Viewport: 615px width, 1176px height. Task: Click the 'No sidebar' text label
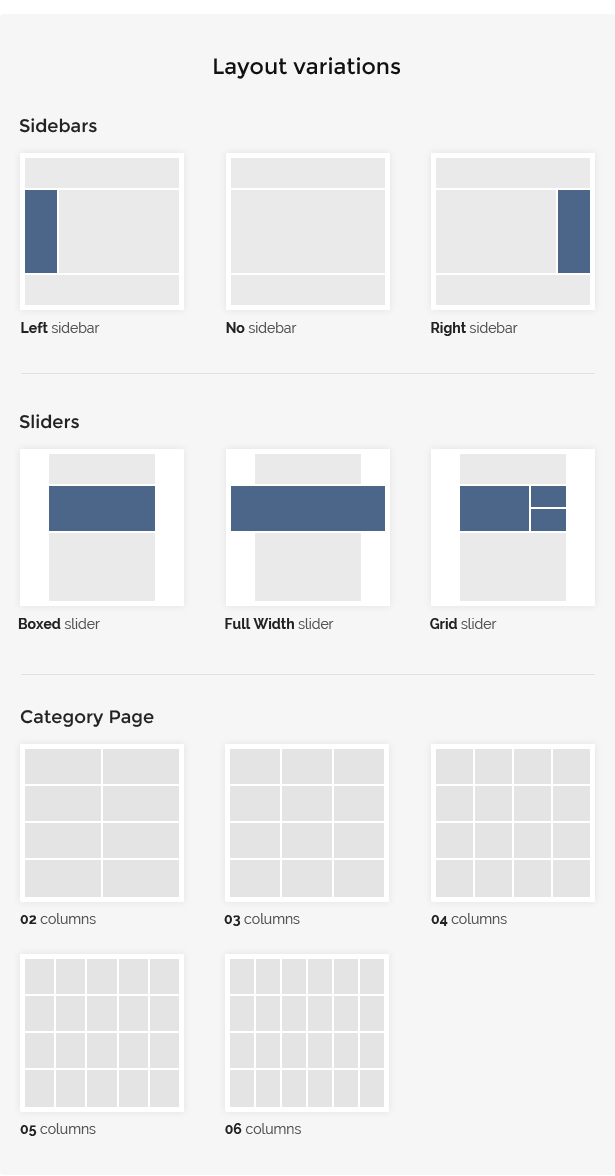coord(261,328)
